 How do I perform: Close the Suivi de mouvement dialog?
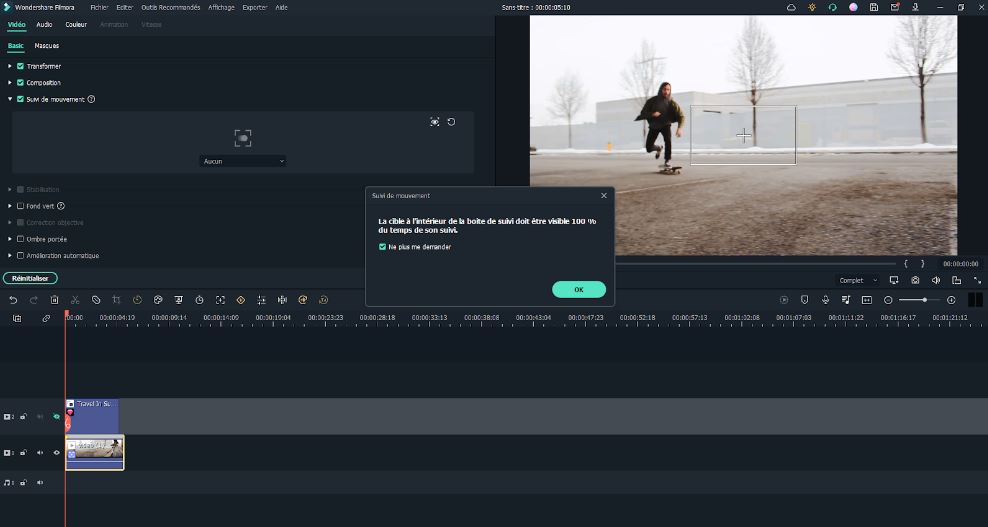[604, 195]
